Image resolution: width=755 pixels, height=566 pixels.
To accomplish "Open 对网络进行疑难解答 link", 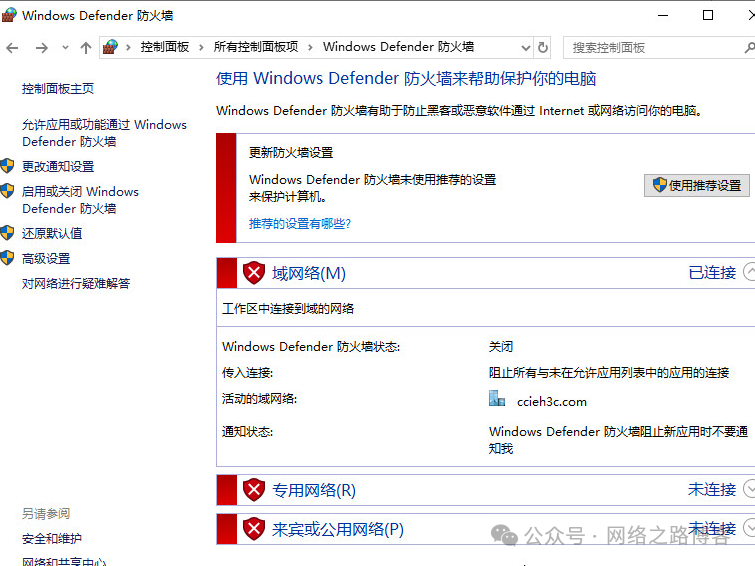I will pyautogui.click(x=76, y=284).
